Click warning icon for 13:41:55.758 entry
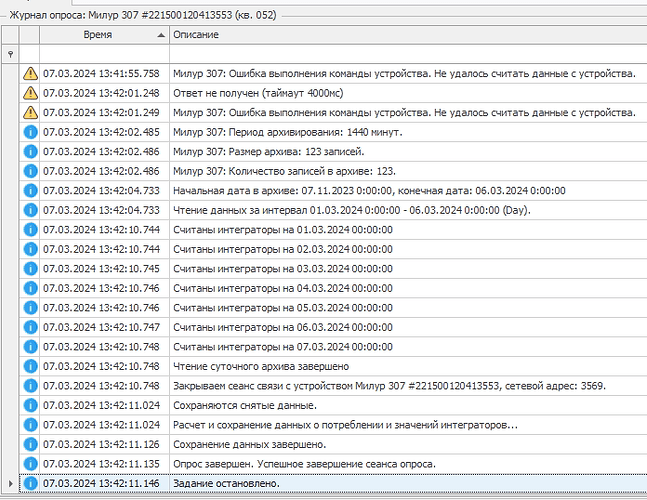Viewport: 647px width, 500px height. tap(29, 74)
